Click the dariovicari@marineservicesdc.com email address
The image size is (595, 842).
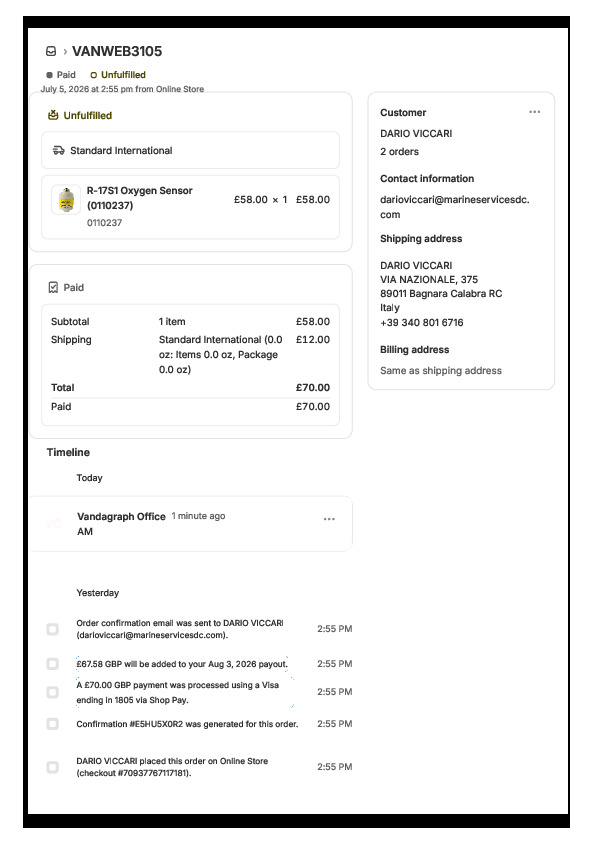click(x=455, y=207)
